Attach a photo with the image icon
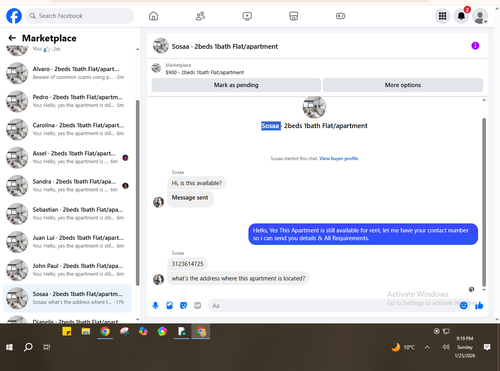The width and height of the screenshot is (500, 371). [169, 305]
